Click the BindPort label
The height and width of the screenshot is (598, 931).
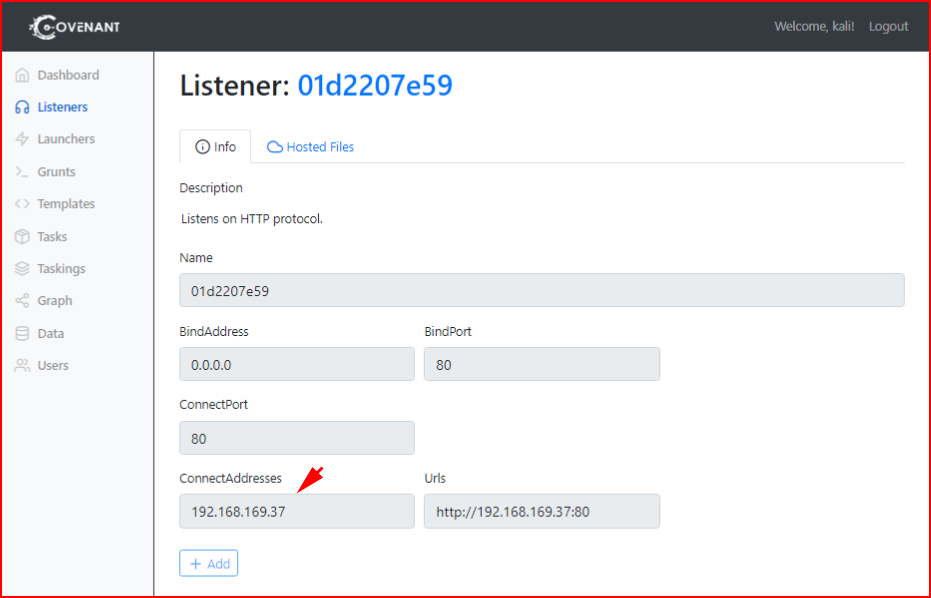448,331
